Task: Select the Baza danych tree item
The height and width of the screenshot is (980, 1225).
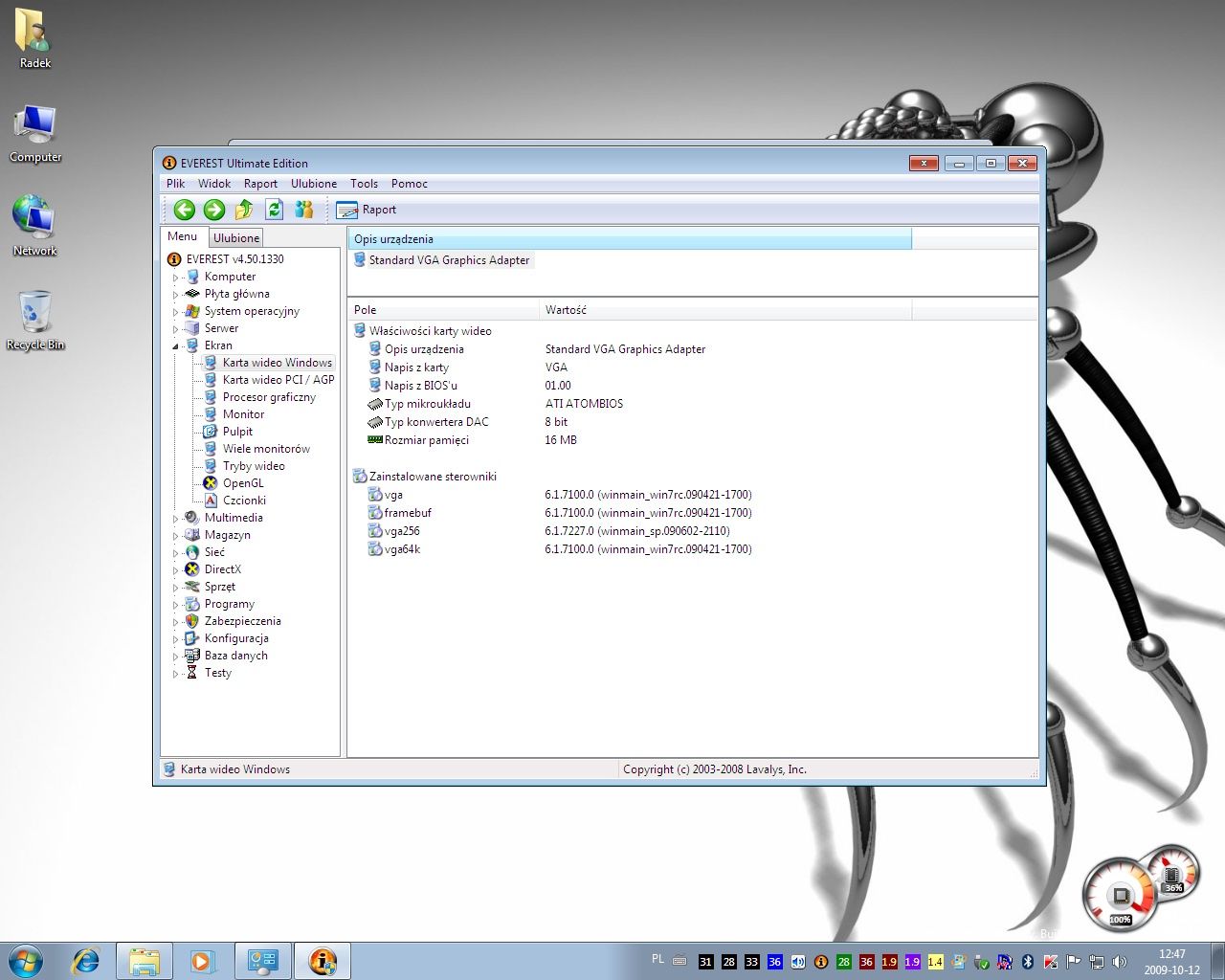Action: pyautogui.click(x=235, y=656)
